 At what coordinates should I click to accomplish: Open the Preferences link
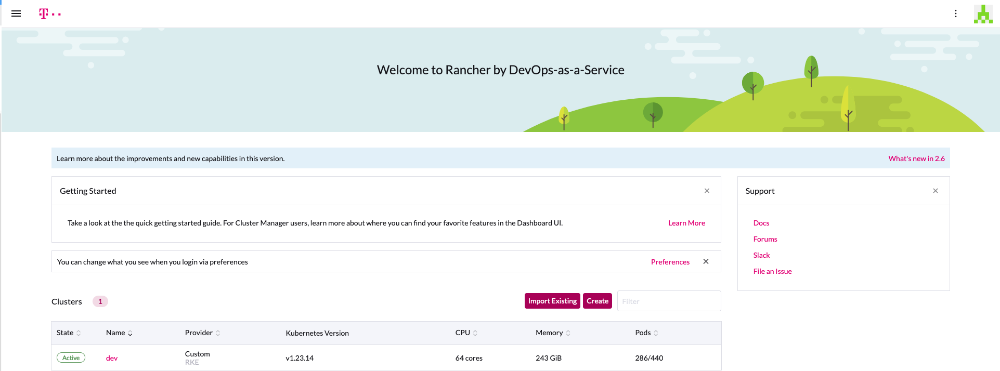click(x=670, y=262)
